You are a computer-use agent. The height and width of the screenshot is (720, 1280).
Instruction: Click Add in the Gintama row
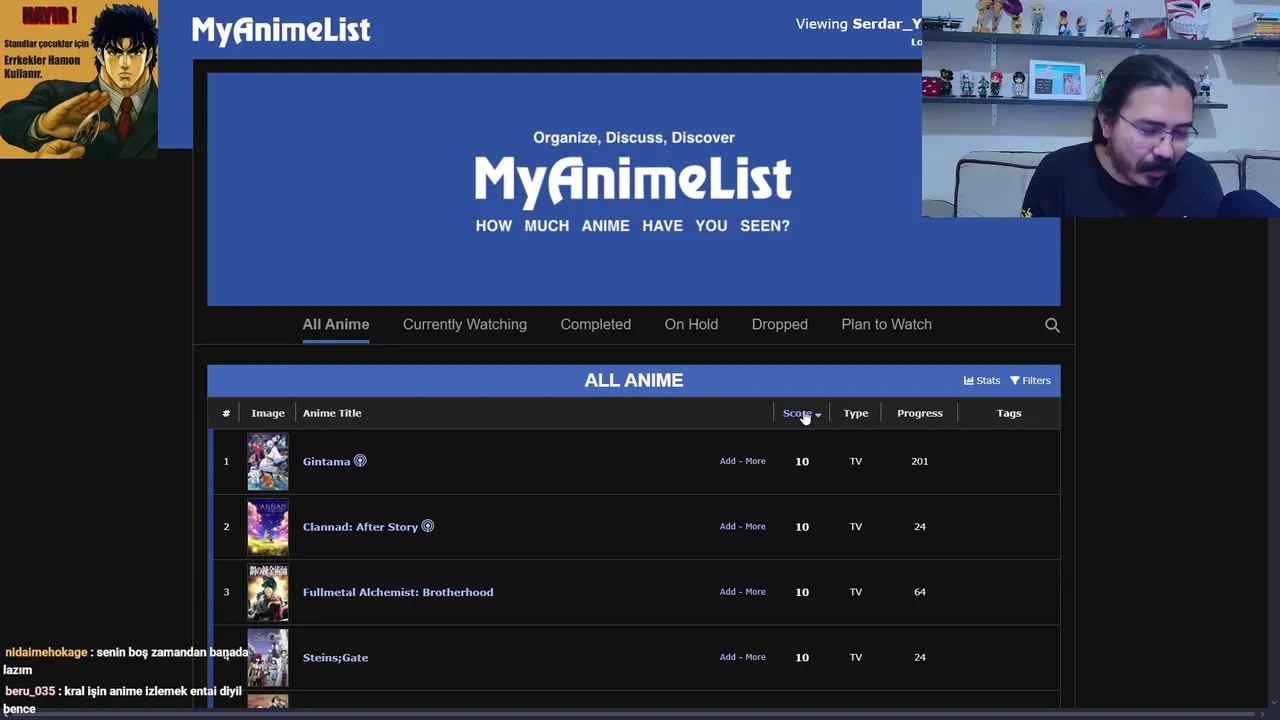click(727, 461)
